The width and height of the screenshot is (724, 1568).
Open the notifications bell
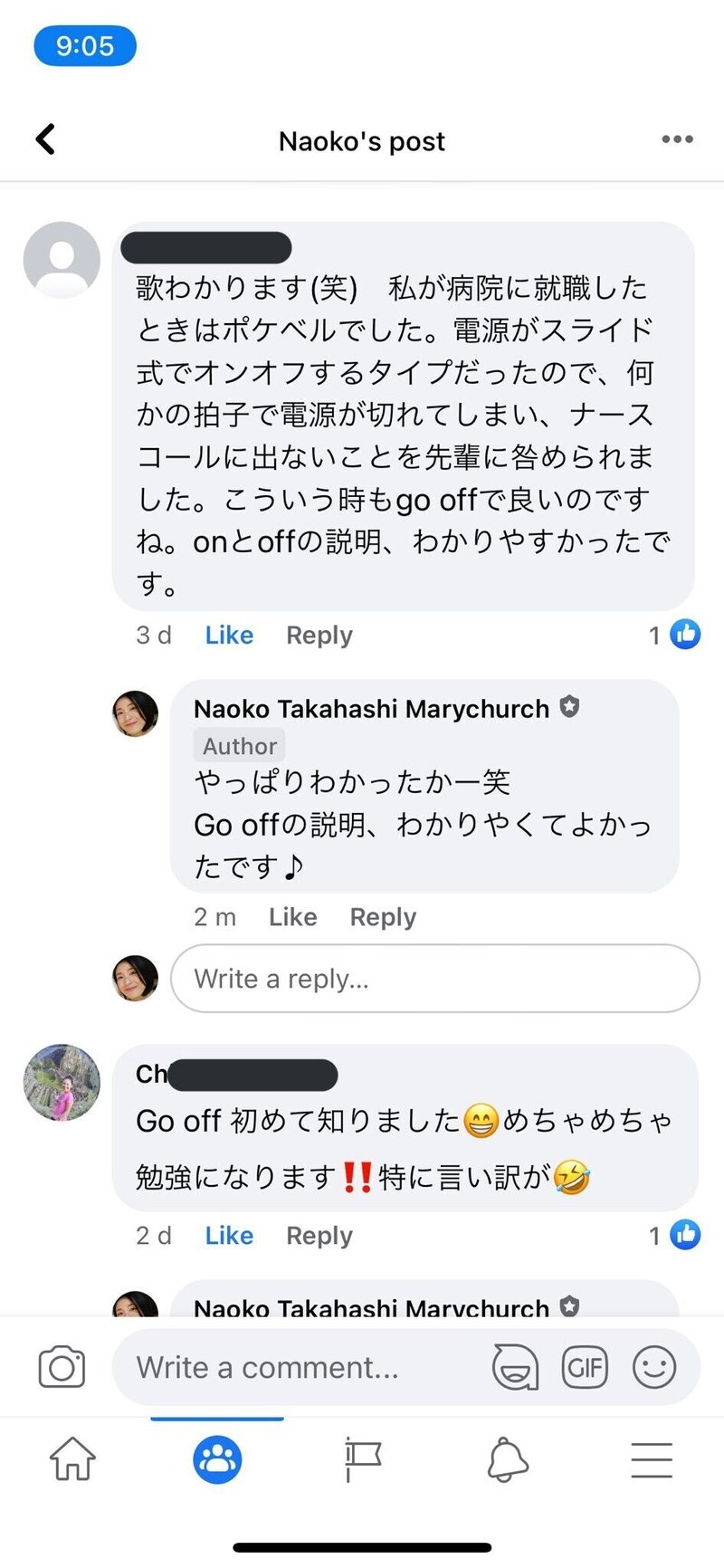[x=508, y=1460]
